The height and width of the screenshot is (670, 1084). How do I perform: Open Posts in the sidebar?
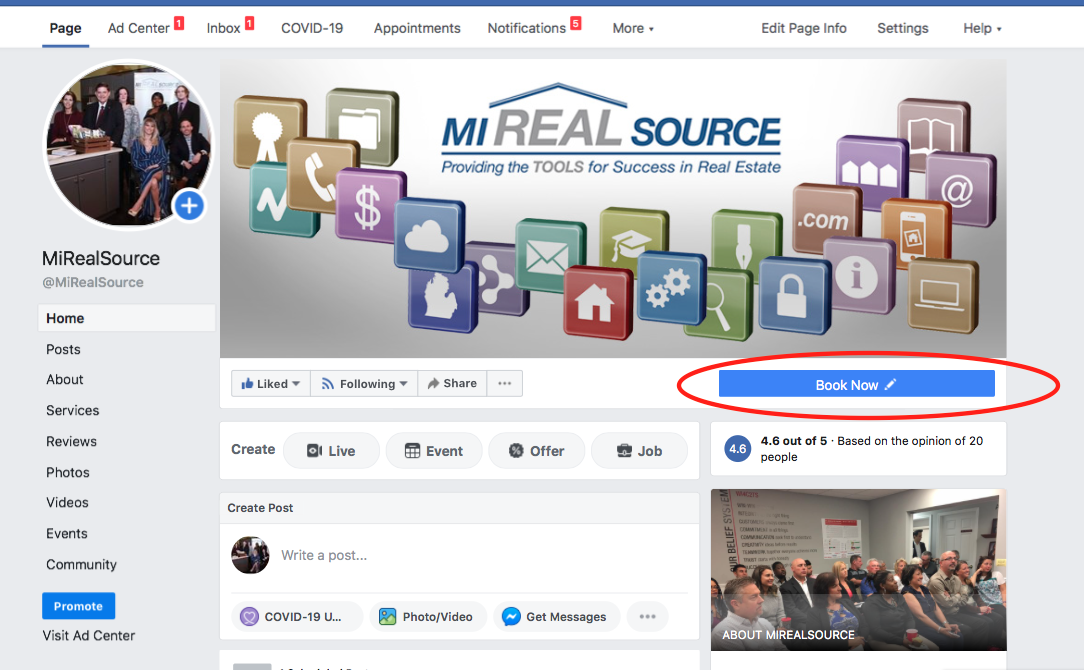click(63, 349)
